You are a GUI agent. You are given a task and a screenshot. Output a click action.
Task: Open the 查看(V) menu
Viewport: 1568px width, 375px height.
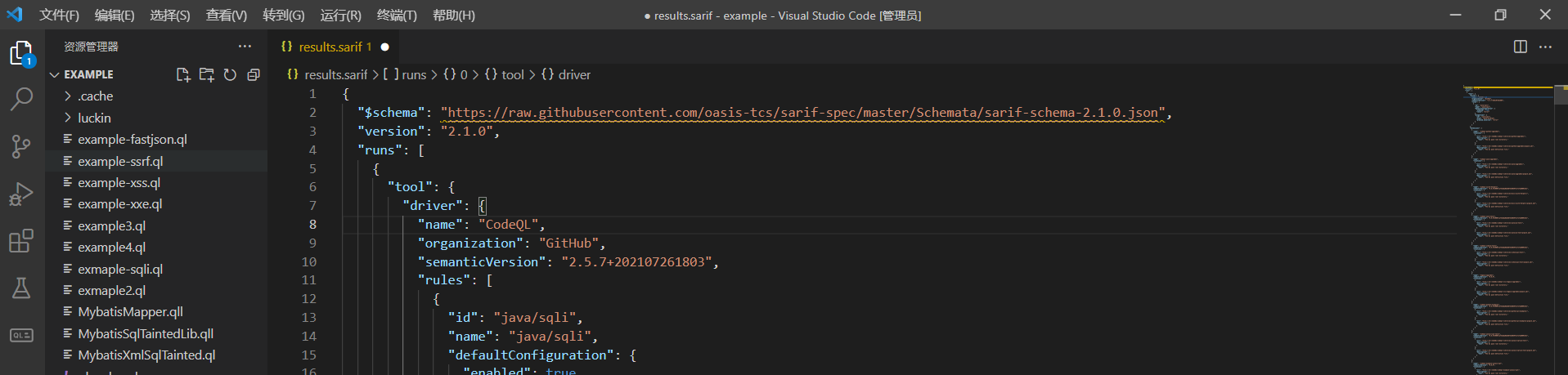(227, 15)
